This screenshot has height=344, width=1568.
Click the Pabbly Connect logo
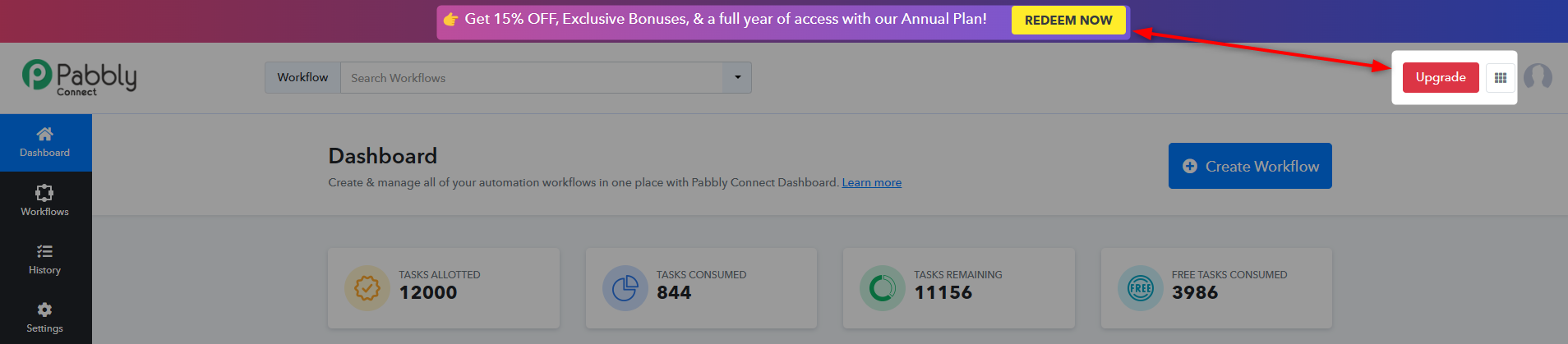80,78
